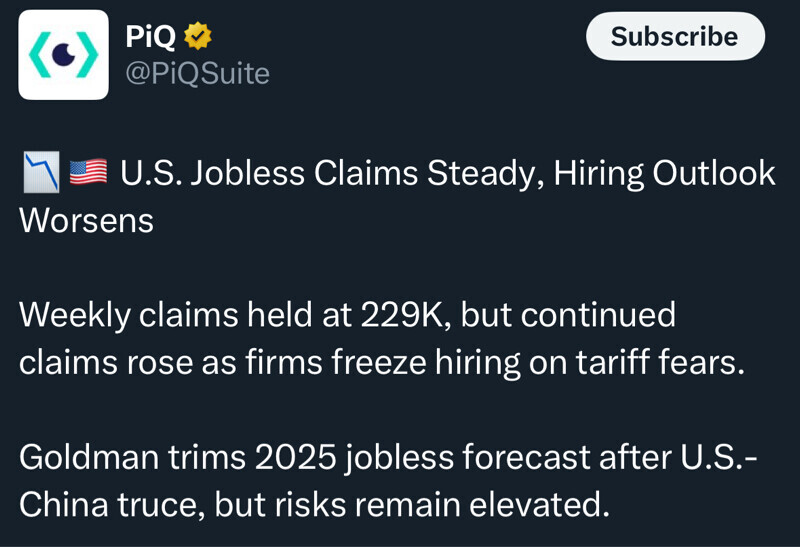Open the @PiQSuite handle link
The image size is (800, 547).
[197, 73]
